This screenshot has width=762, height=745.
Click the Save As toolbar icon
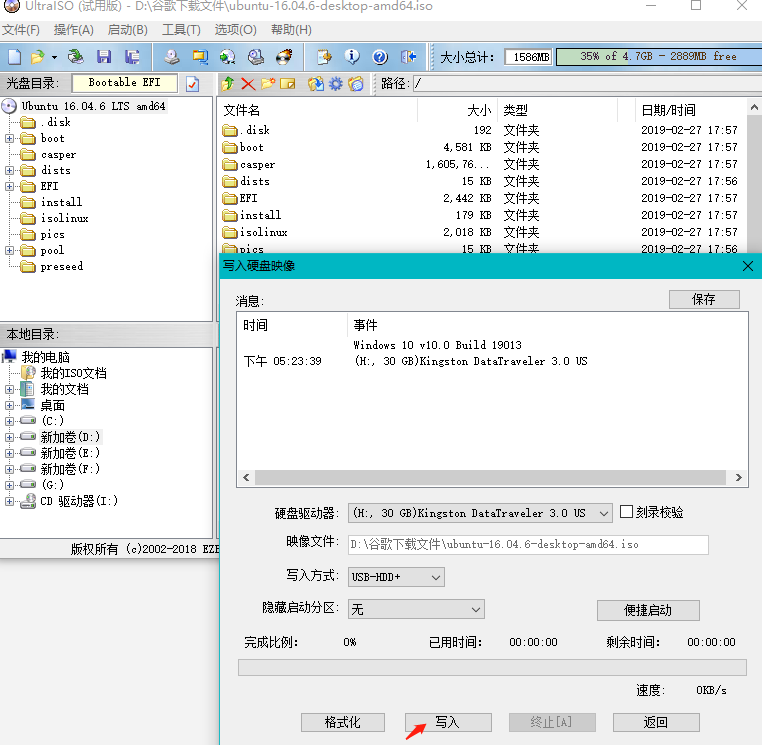pos(132,57)
